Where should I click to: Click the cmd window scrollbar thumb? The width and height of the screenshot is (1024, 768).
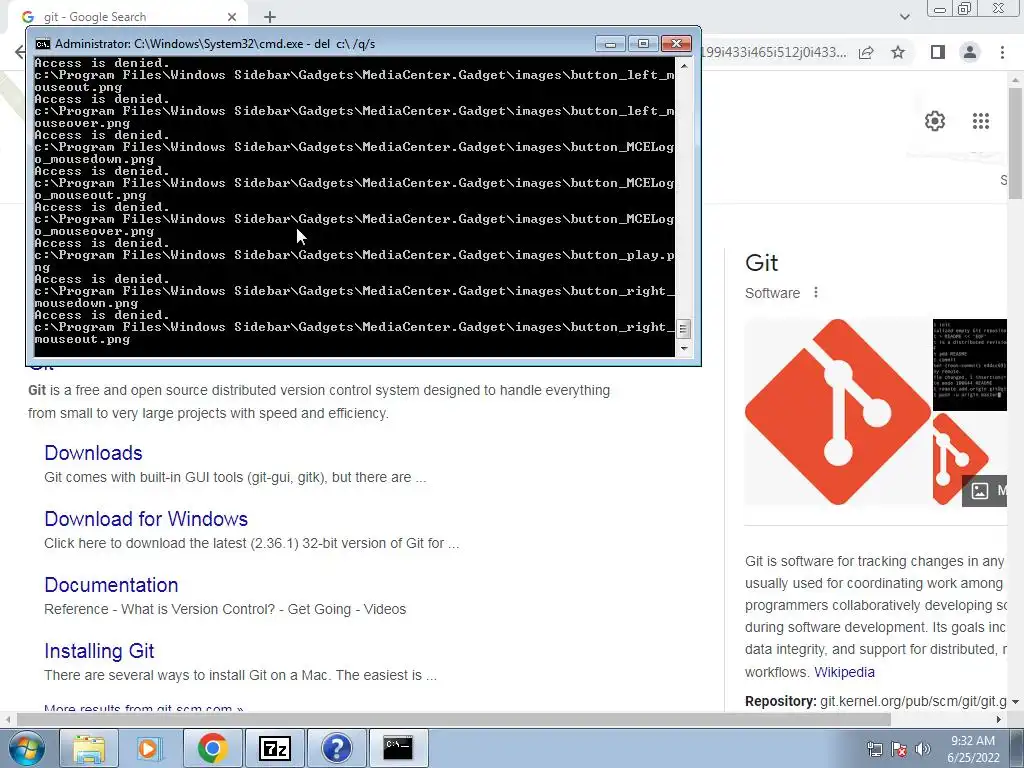683,328
